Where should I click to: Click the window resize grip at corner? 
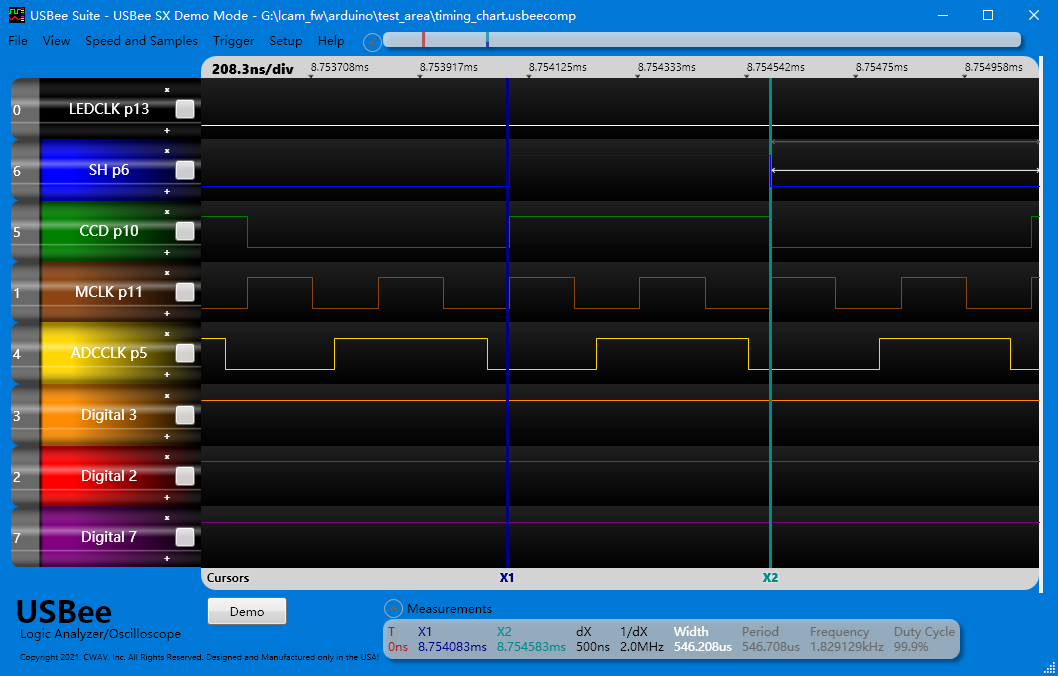1049,667
